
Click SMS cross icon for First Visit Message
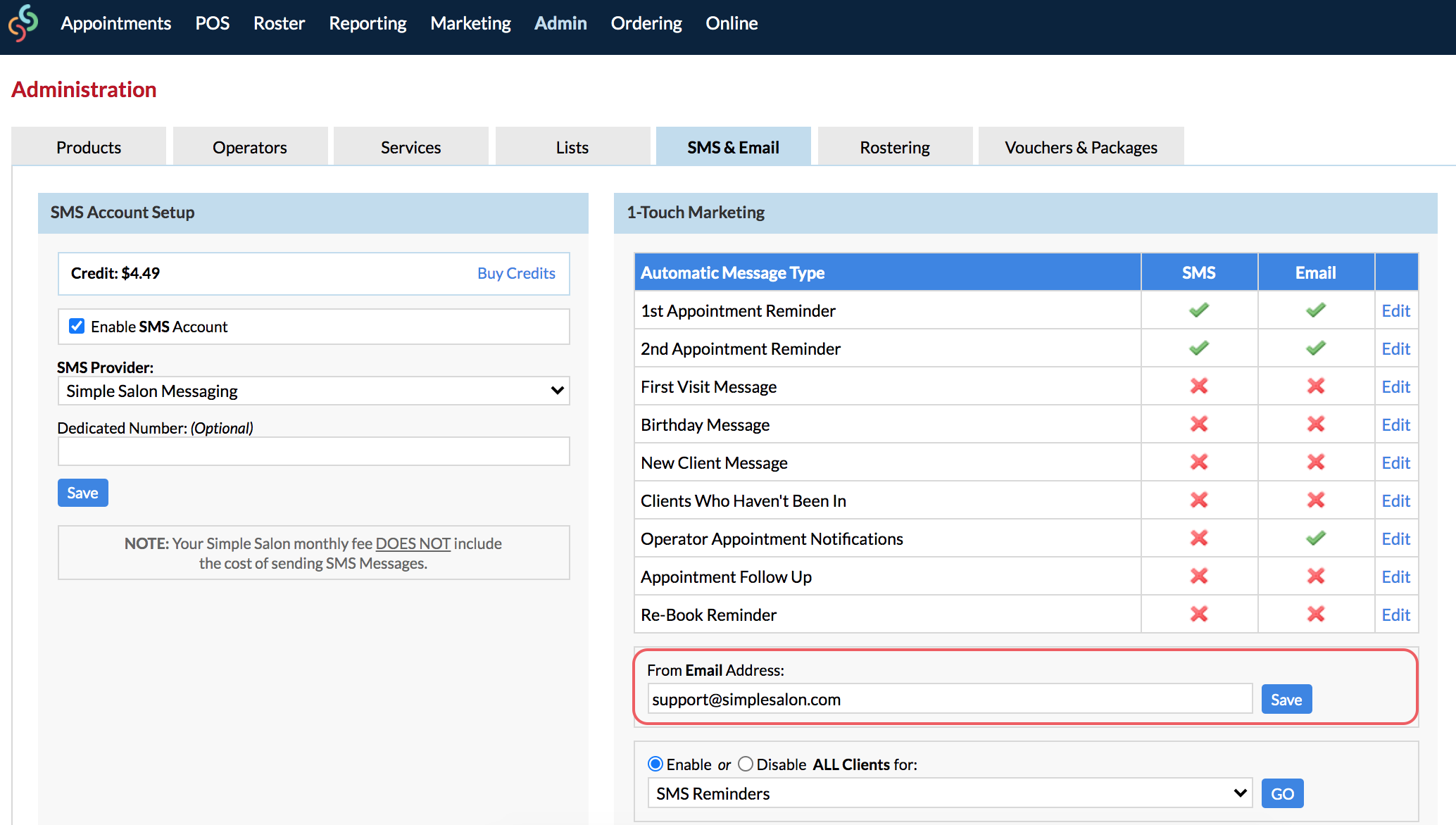pos(1199,386)
